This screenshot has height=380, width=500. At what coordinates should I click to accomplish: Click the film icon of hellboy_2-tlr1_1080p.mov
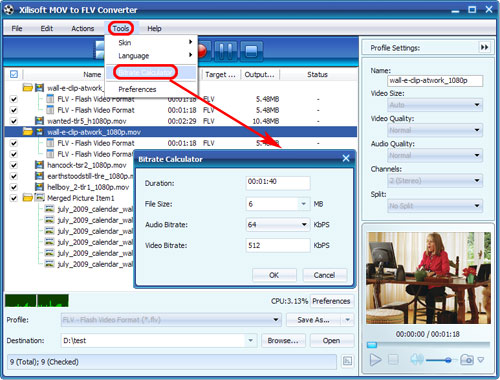click(x=39, y=187)
